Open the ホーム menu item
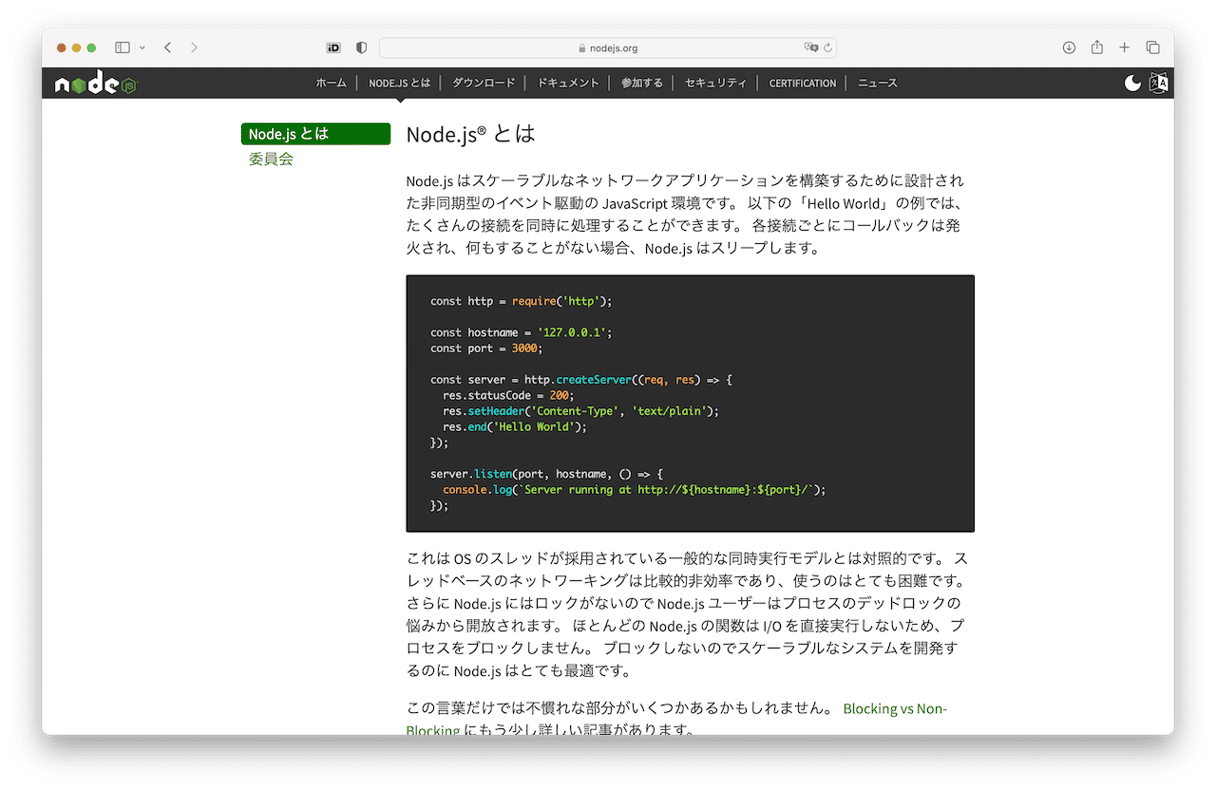Viewport: 1216px width, 790px height. coord(331,83)
